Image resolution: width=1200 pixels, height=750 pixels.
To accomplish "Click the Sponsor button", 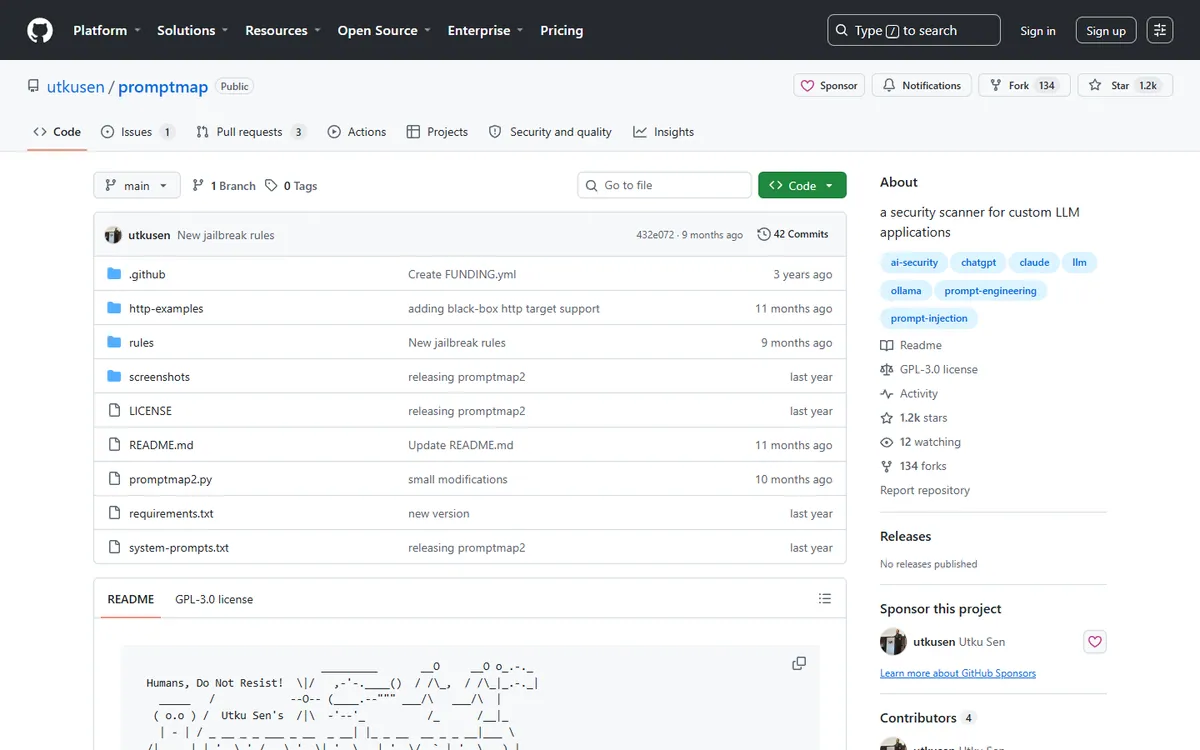I will (828, 86).
